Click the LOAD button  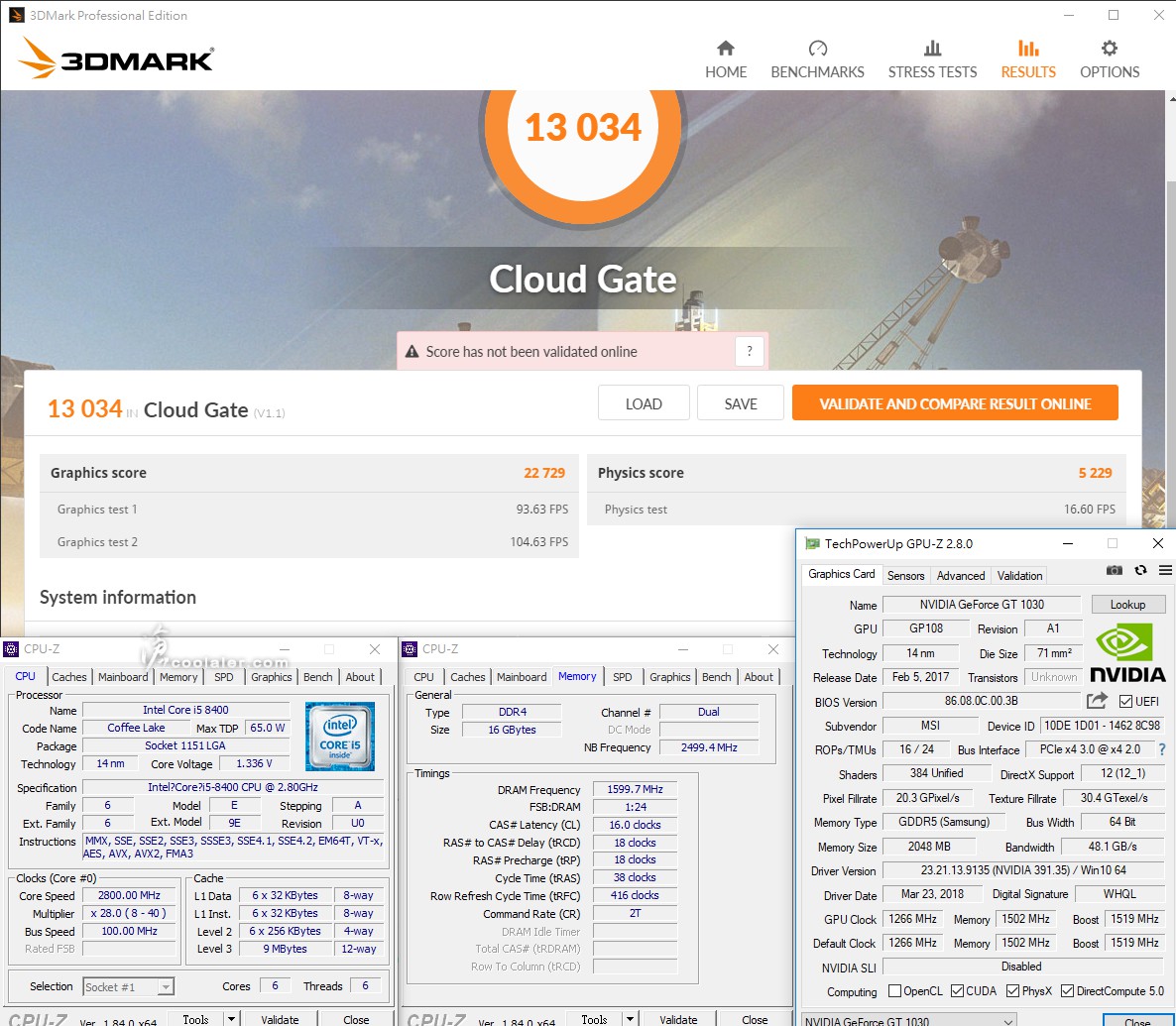(x=644, y=403)
